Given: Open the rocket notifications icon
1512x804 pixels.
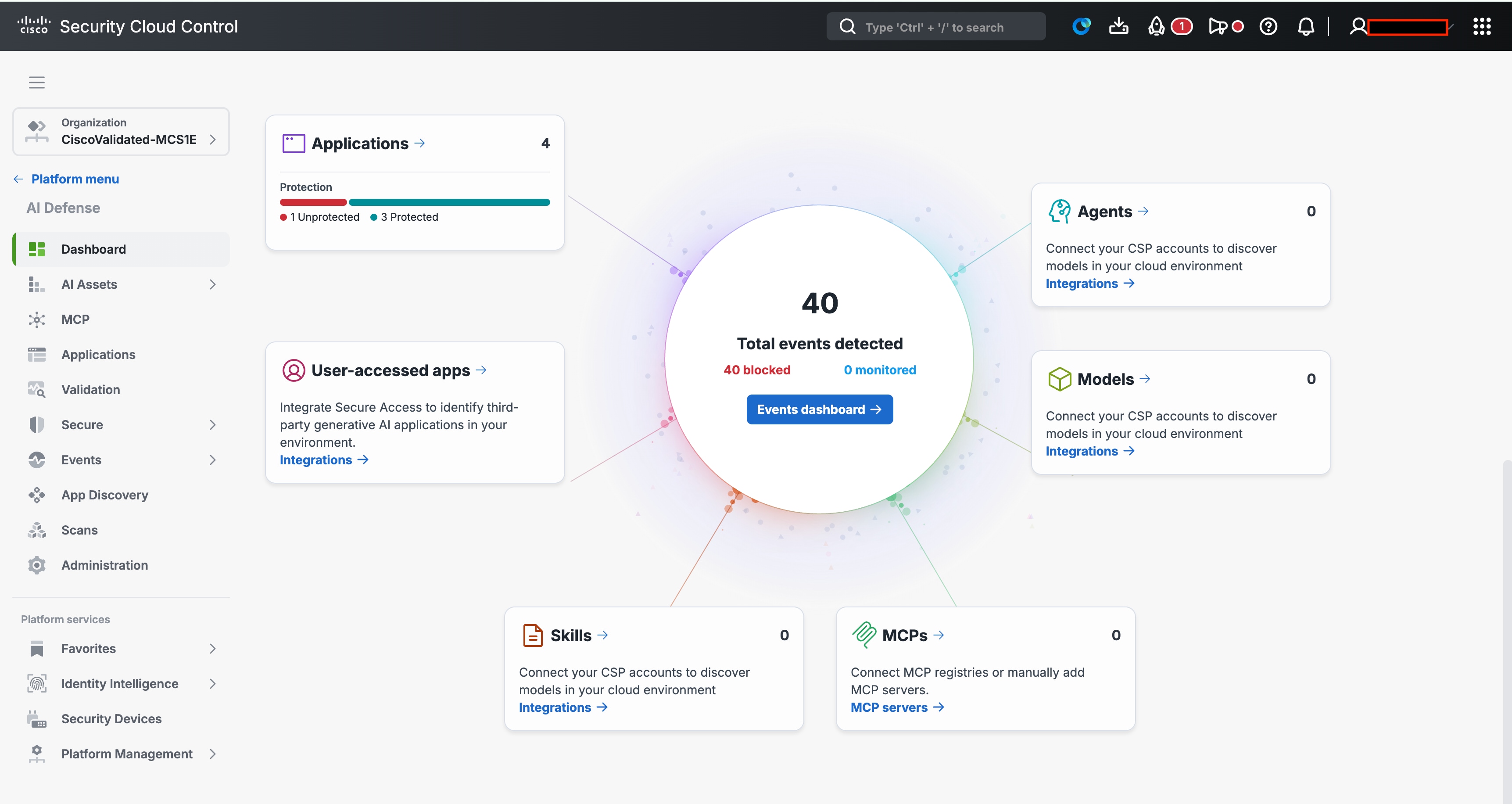Looking at the screenshot, I should [x=1156, y=26].
